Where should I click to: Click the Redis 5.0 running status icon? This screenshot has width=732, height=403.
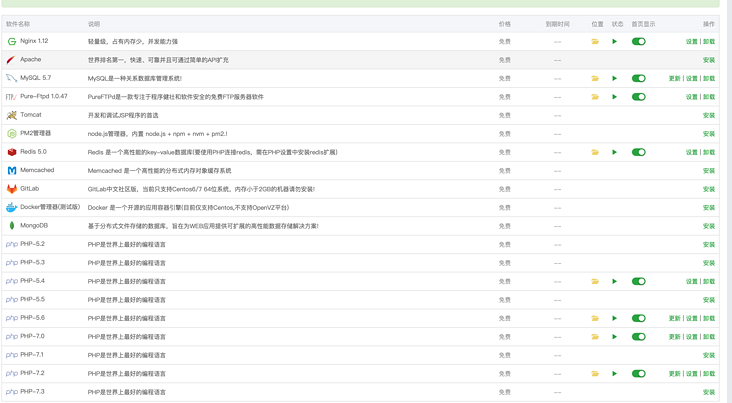click(x=614, y=152)
